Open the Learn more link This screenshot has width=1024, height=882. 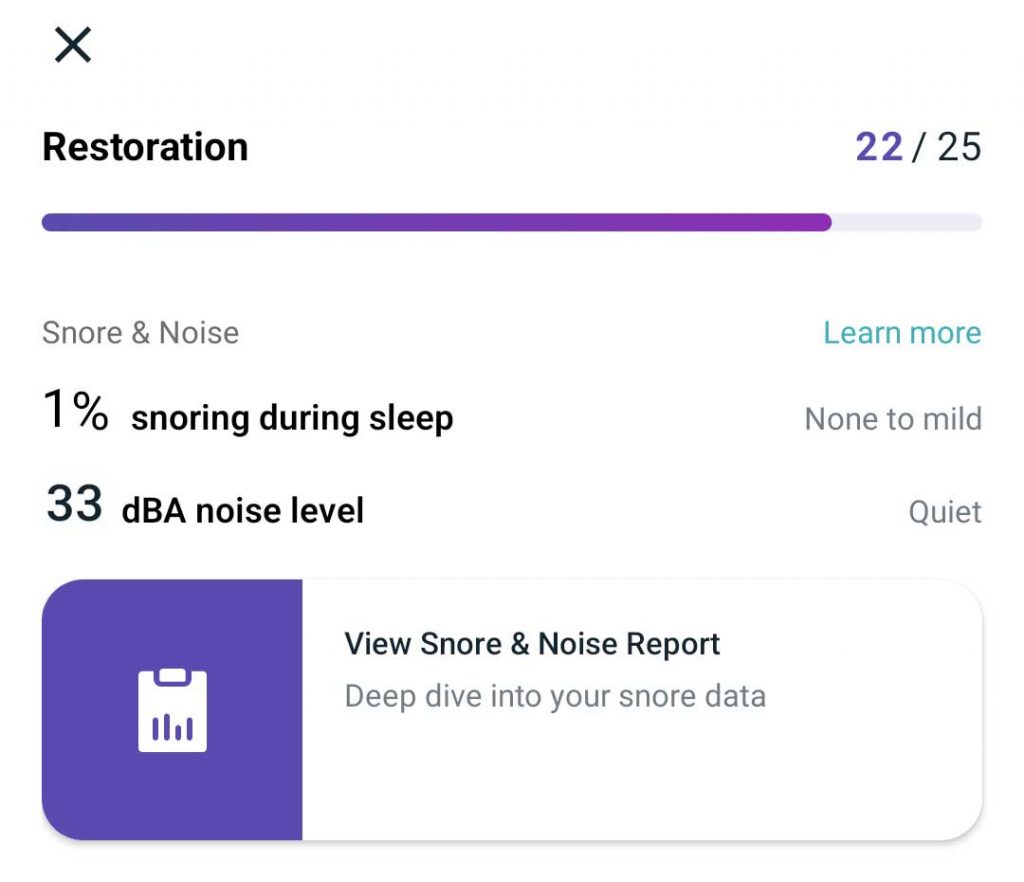pyautogui.click(x=901, y=333)
